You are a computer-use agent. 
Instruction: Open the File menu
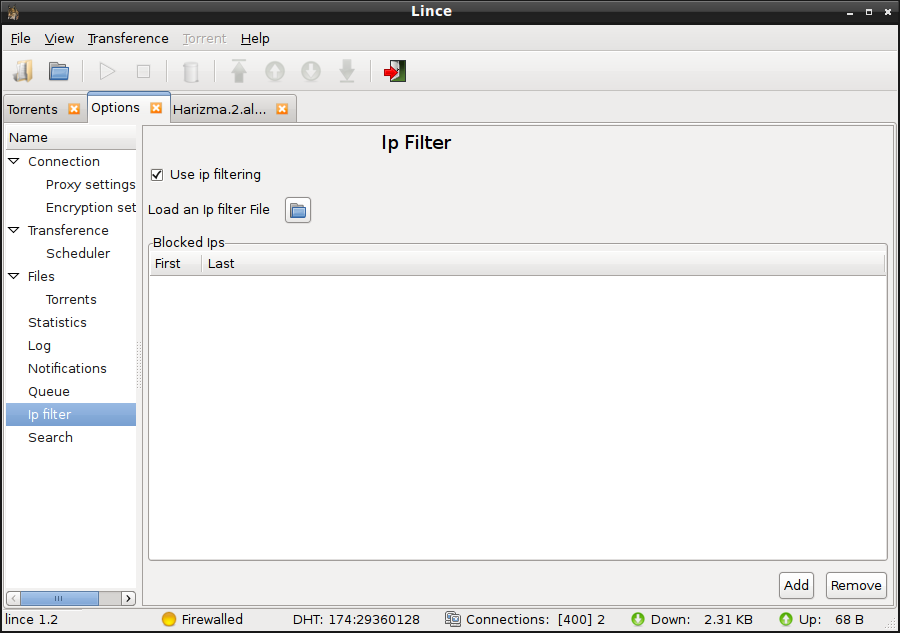click(21, 38)
